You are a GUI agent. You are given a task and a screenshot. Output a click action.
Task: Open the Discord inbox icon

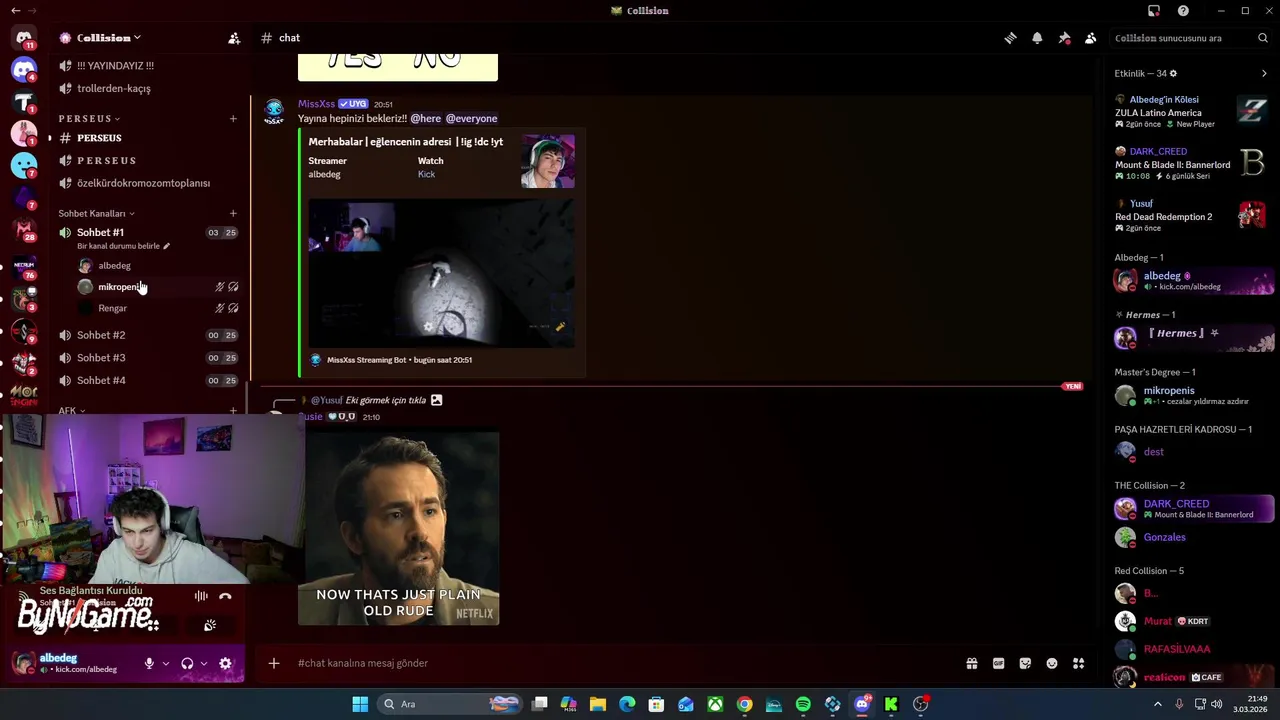click(x=1154, y=11)
